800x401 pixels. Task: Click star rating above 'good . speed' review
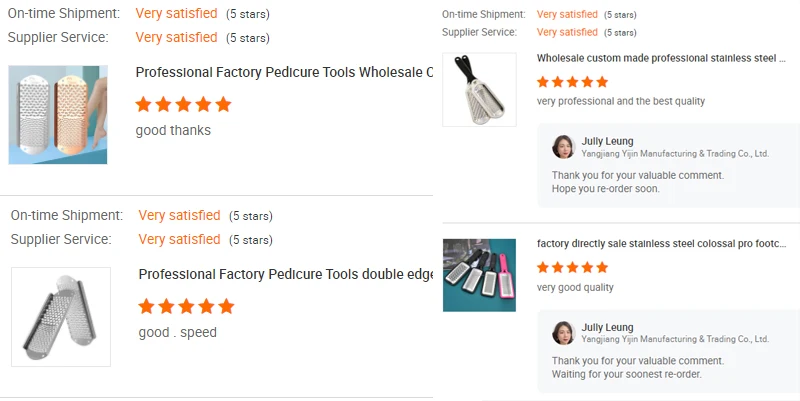(186, 306)
